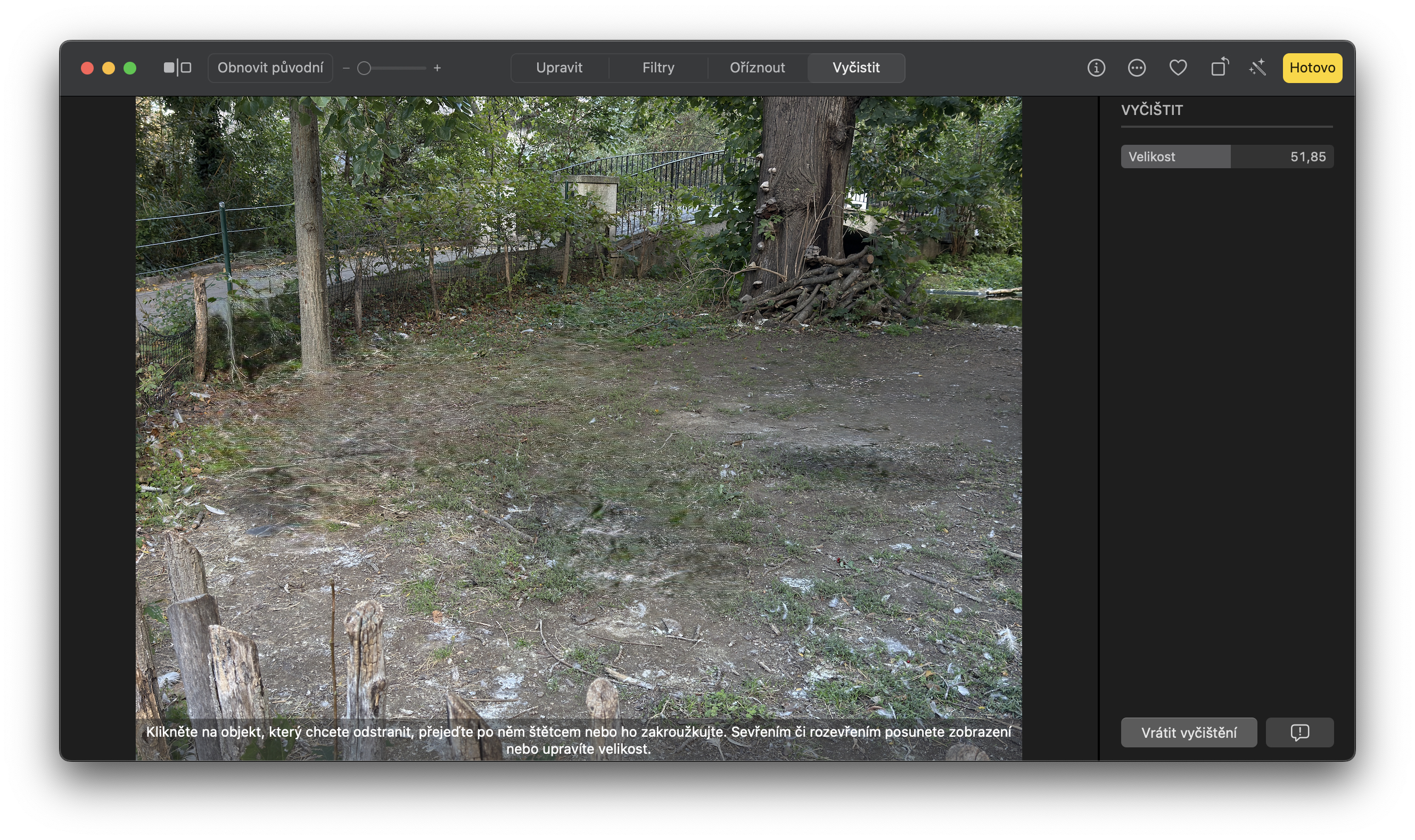Click the more options ellipsis icon
The height and width of the screenshot is (840, 1415).
[x=1137, y=68]
